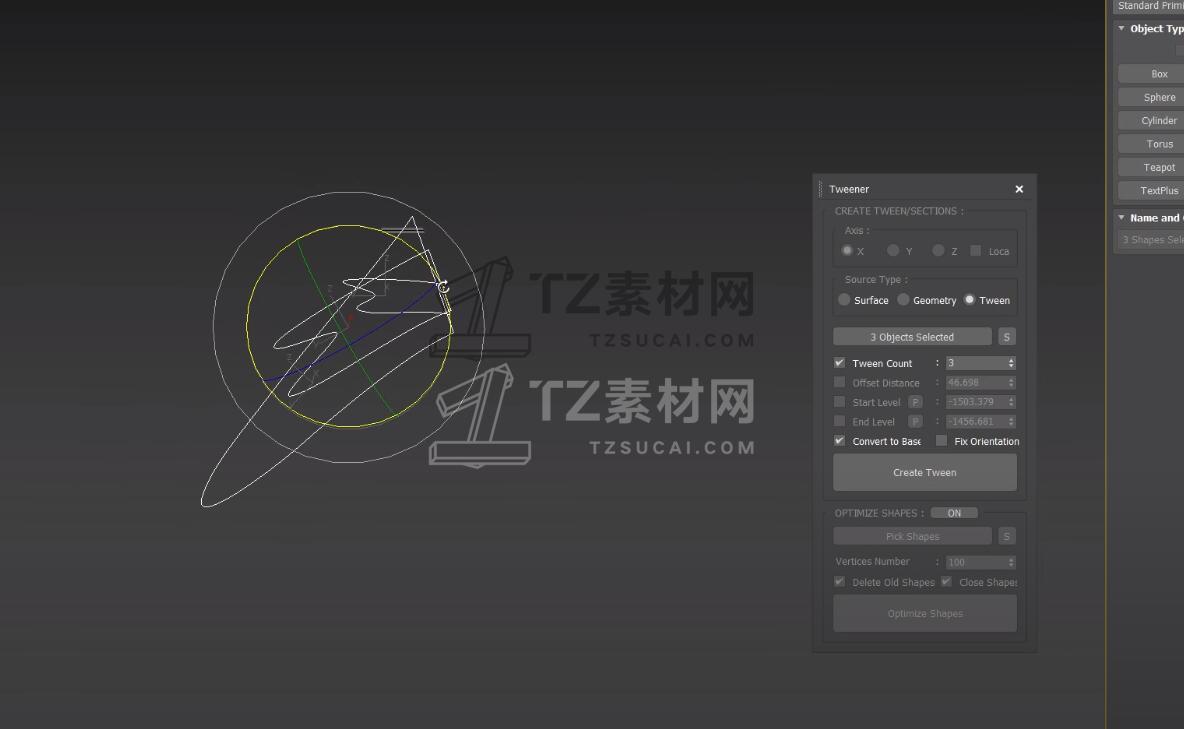Toggle the Local axis checkbox

[976, 251]
